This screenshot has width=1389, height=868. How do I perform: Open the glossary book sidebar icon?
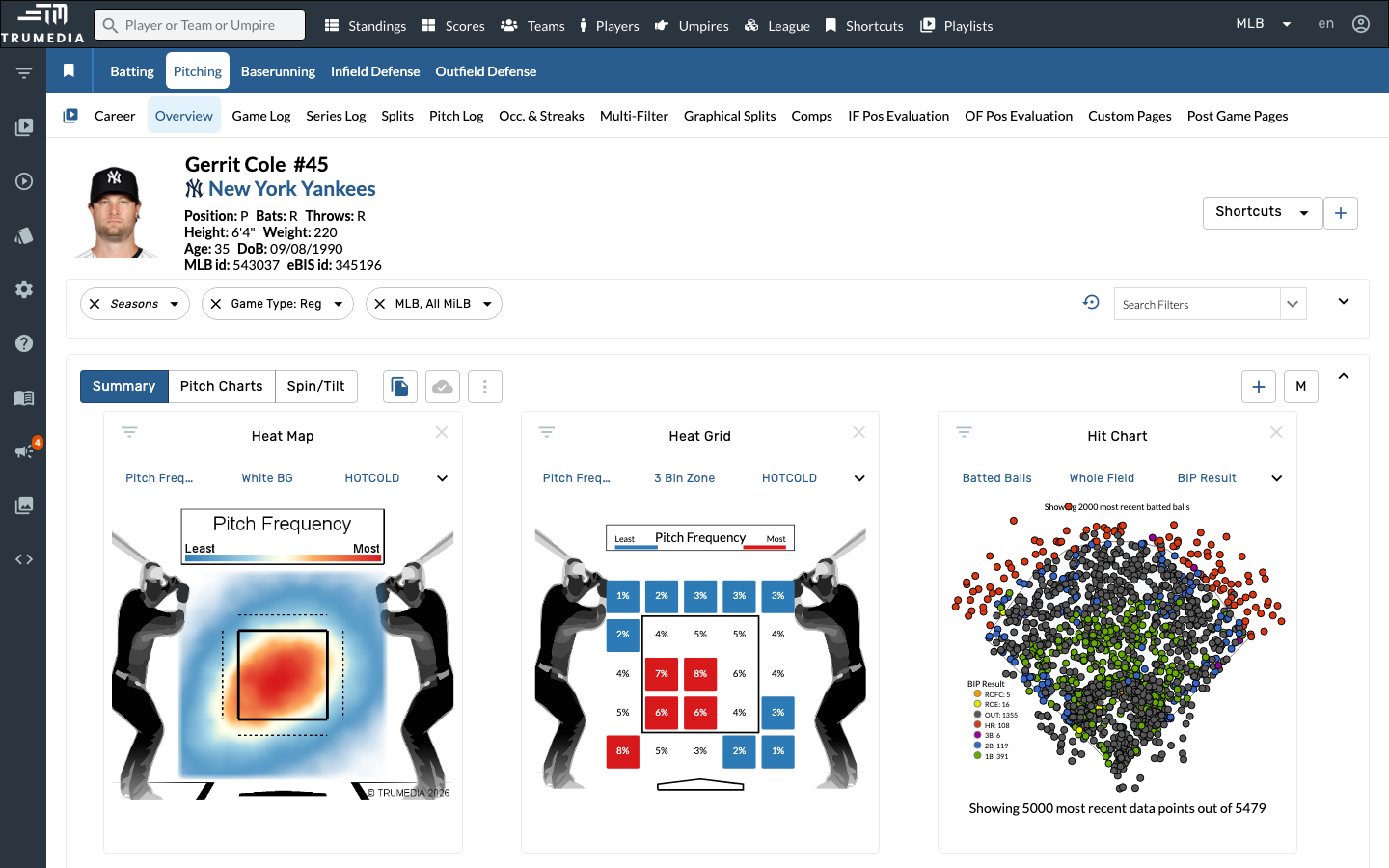[24, 397]
